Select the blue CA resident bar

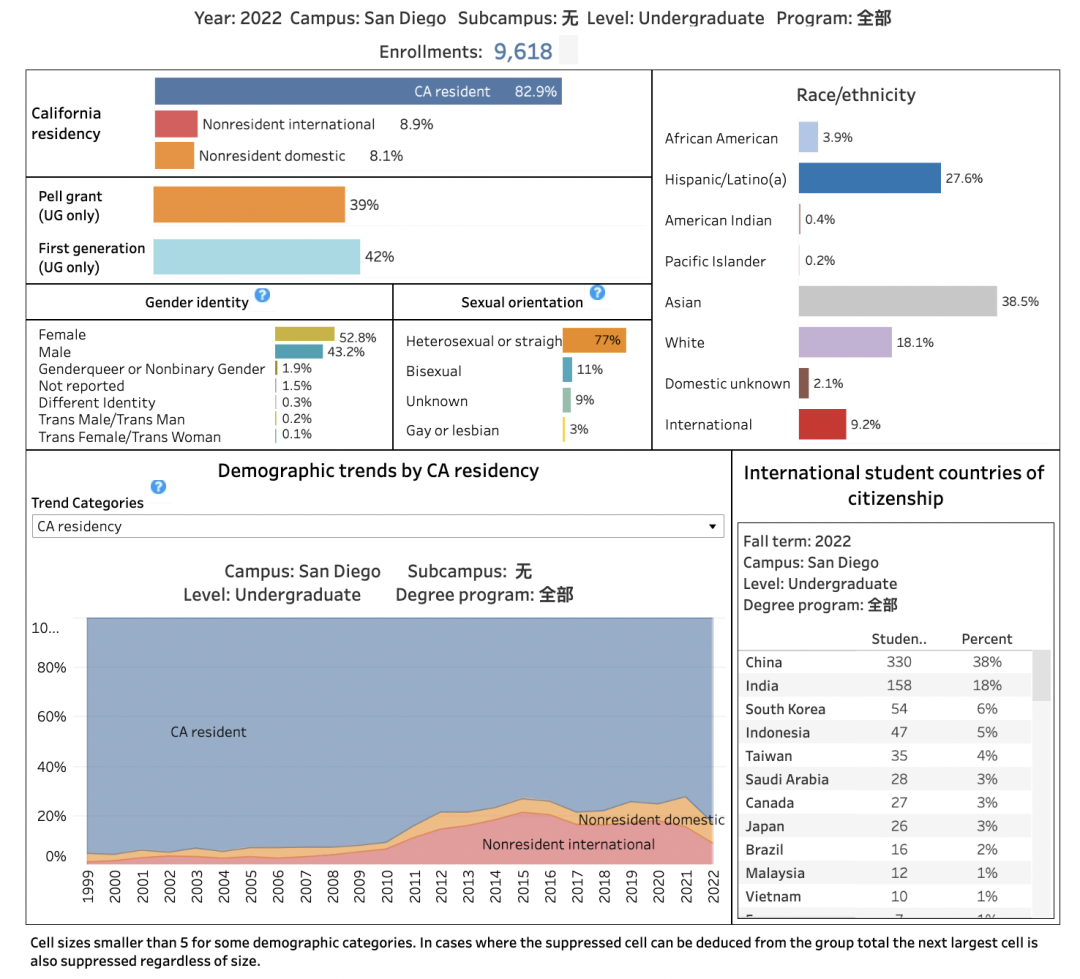[357, 91]
